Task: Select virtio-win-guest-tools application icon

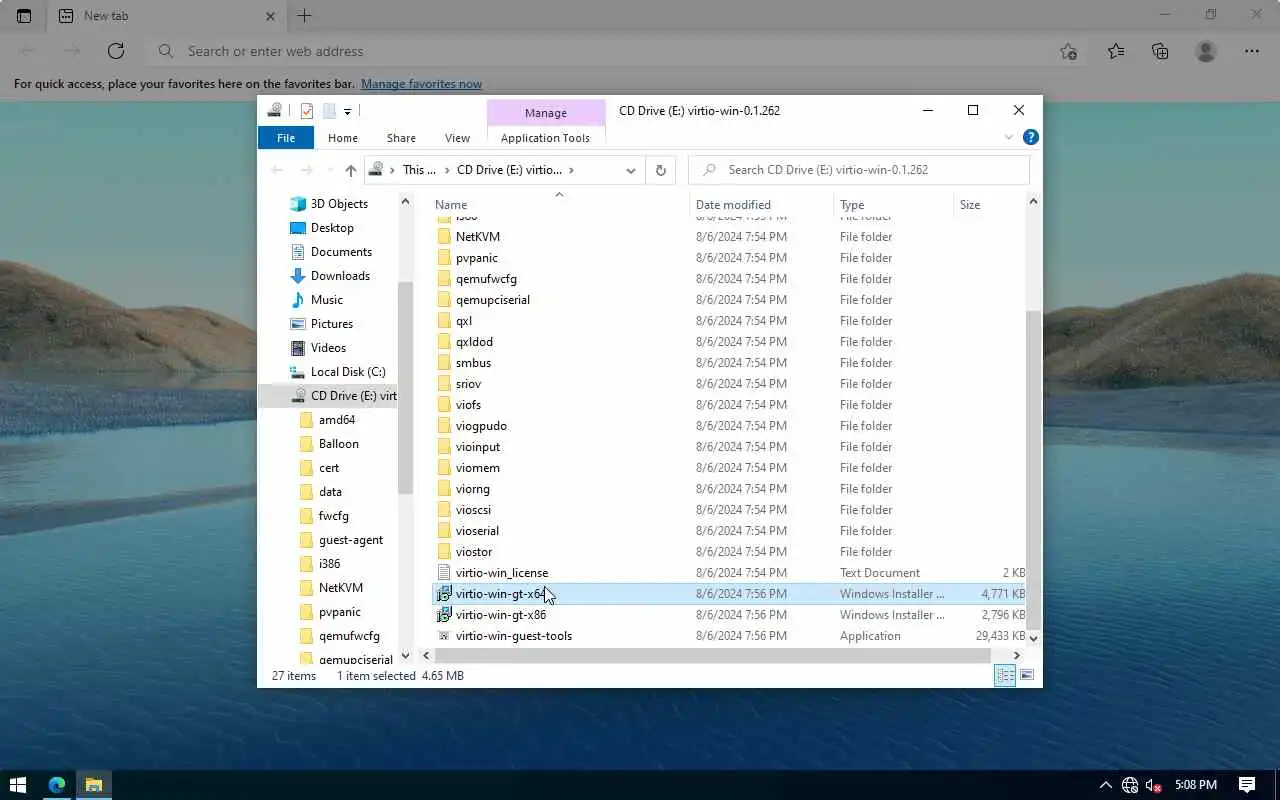Action: [x=445, y=636]
